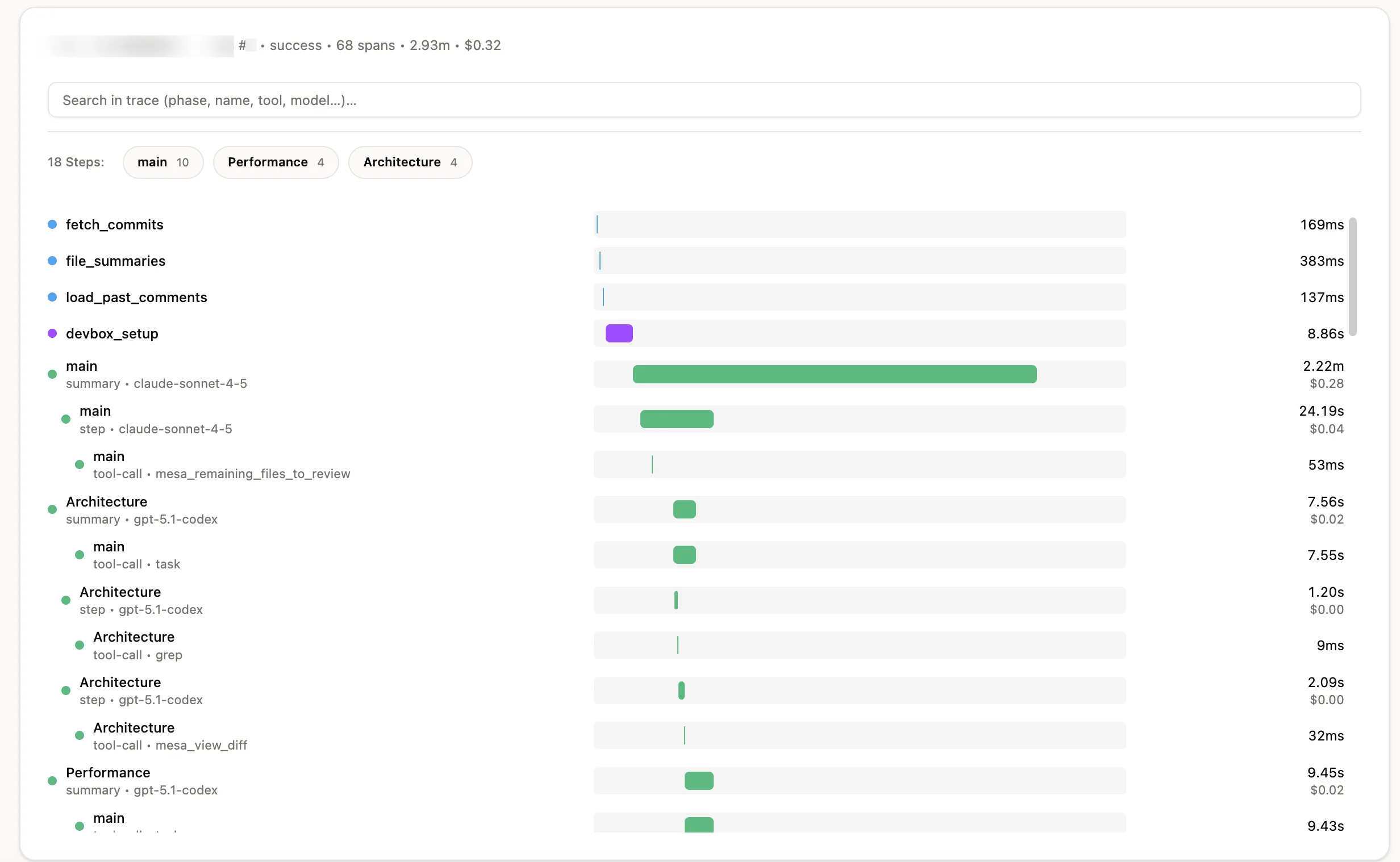Screen dimensions: 1400x862
Task: Click green dot beside mesa_view_diff tool-call
Action: tap(80, 735)
